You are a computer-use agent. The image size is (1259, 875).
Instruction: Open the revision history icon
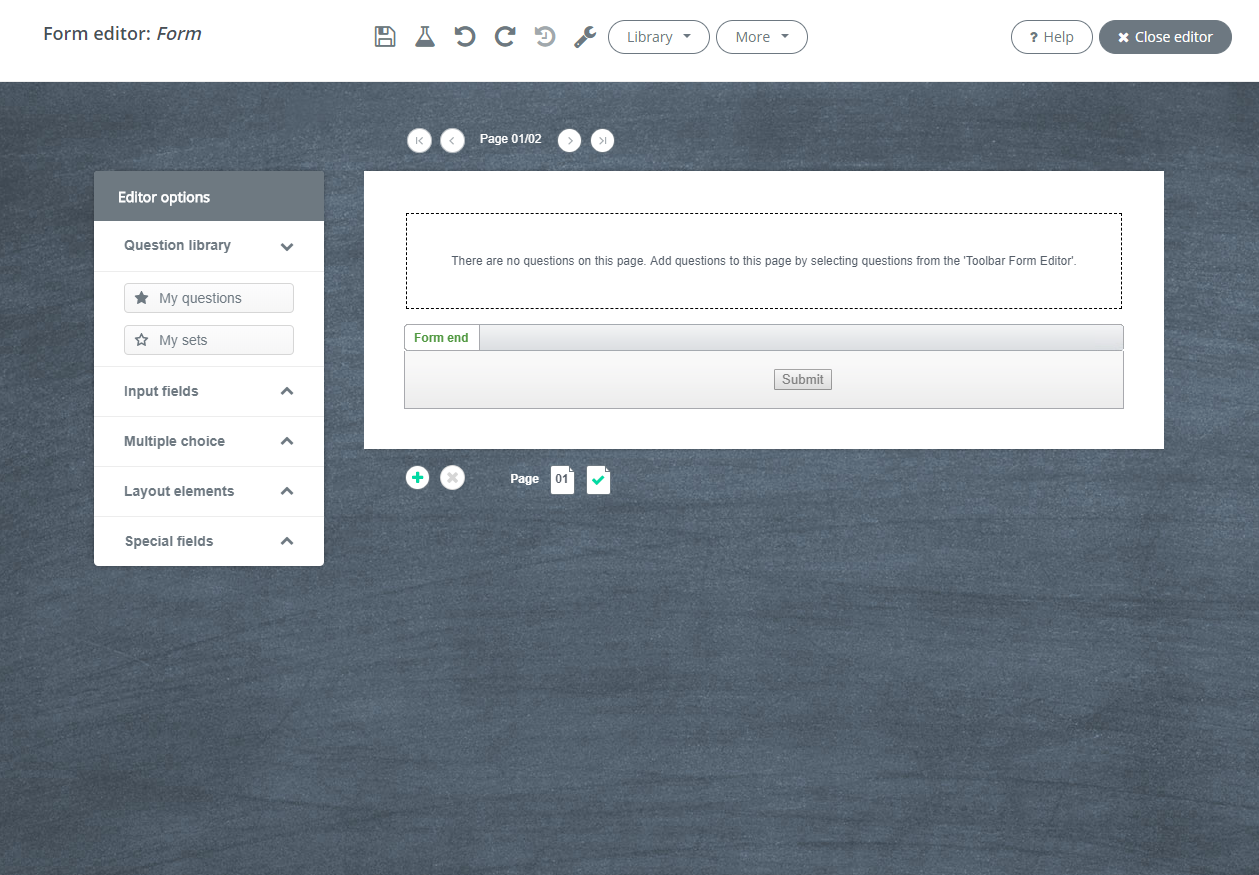pyautogui.click(x=545, y=37)
